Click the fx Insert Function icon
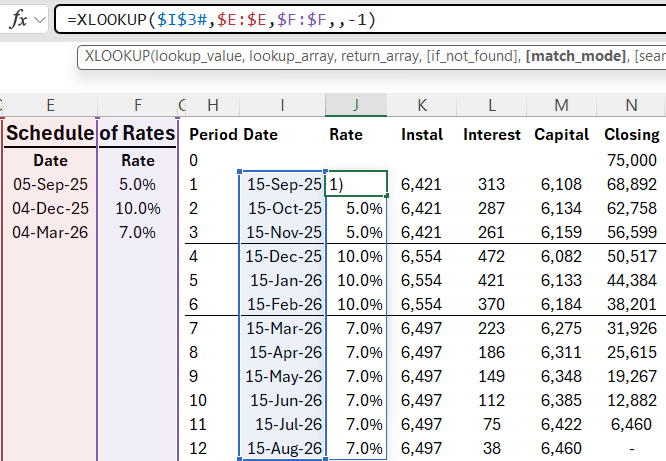The width and height of the screenshot is (666, 461). tap(18, 20)
